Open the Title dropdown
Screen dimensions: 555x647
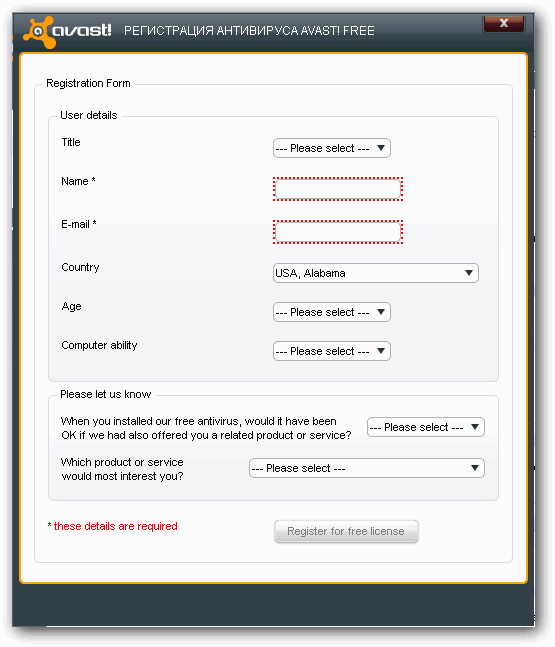click(332, 148)
